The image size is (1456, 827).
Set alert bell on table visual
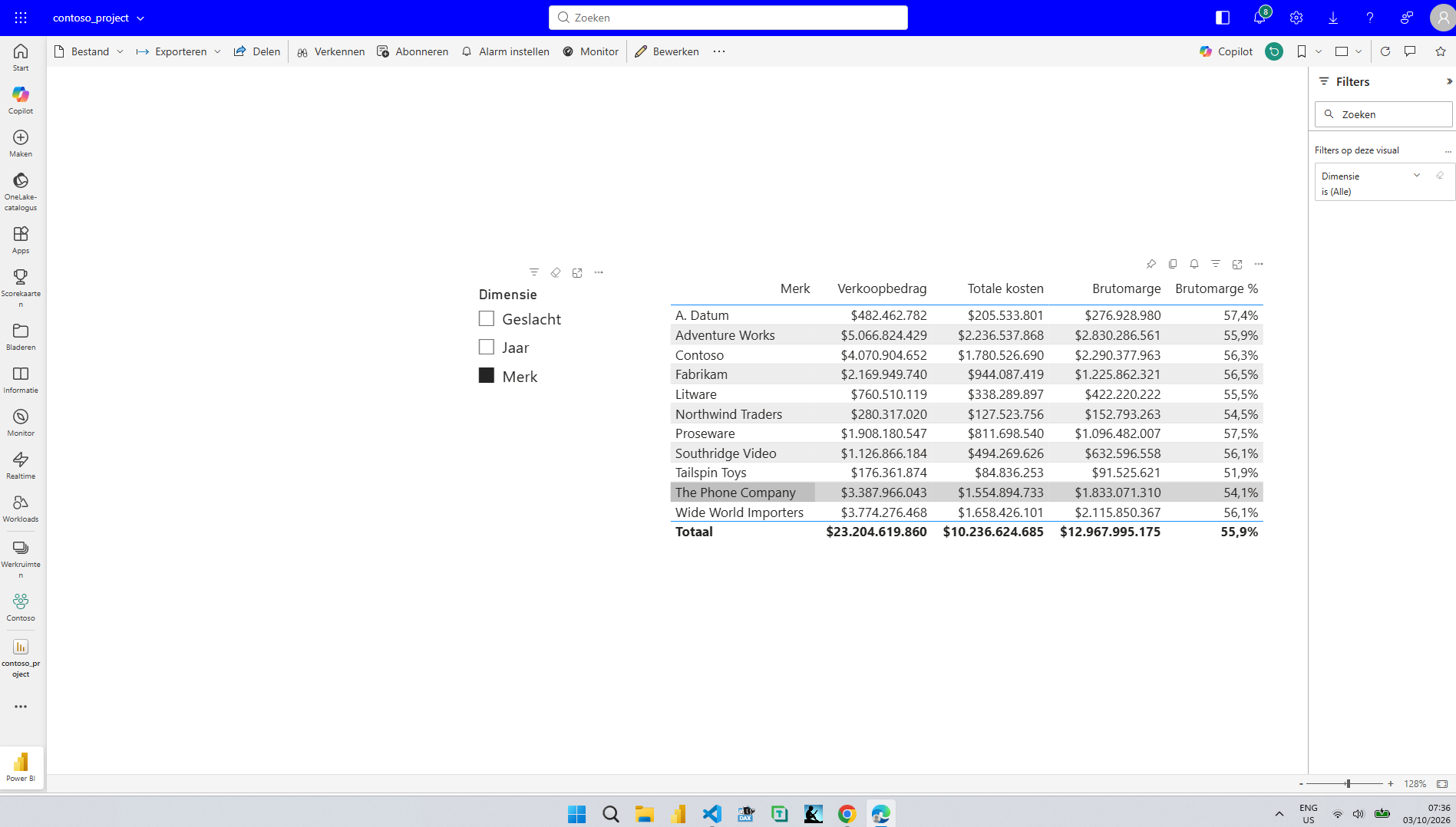(1194, 264)
